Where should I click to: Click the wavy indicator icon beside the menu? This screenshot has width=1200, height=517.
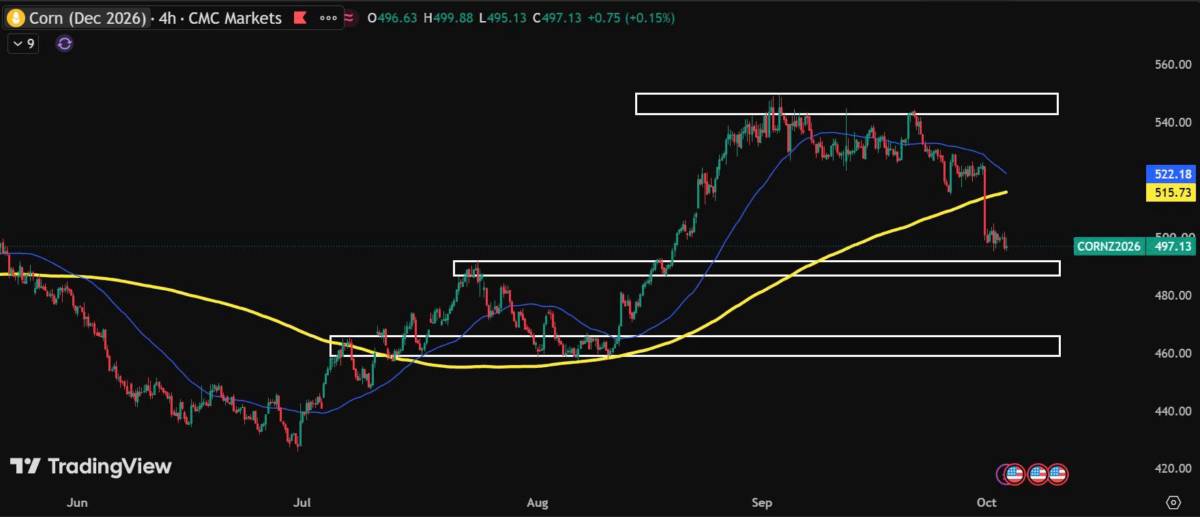(x=349, y=18)
